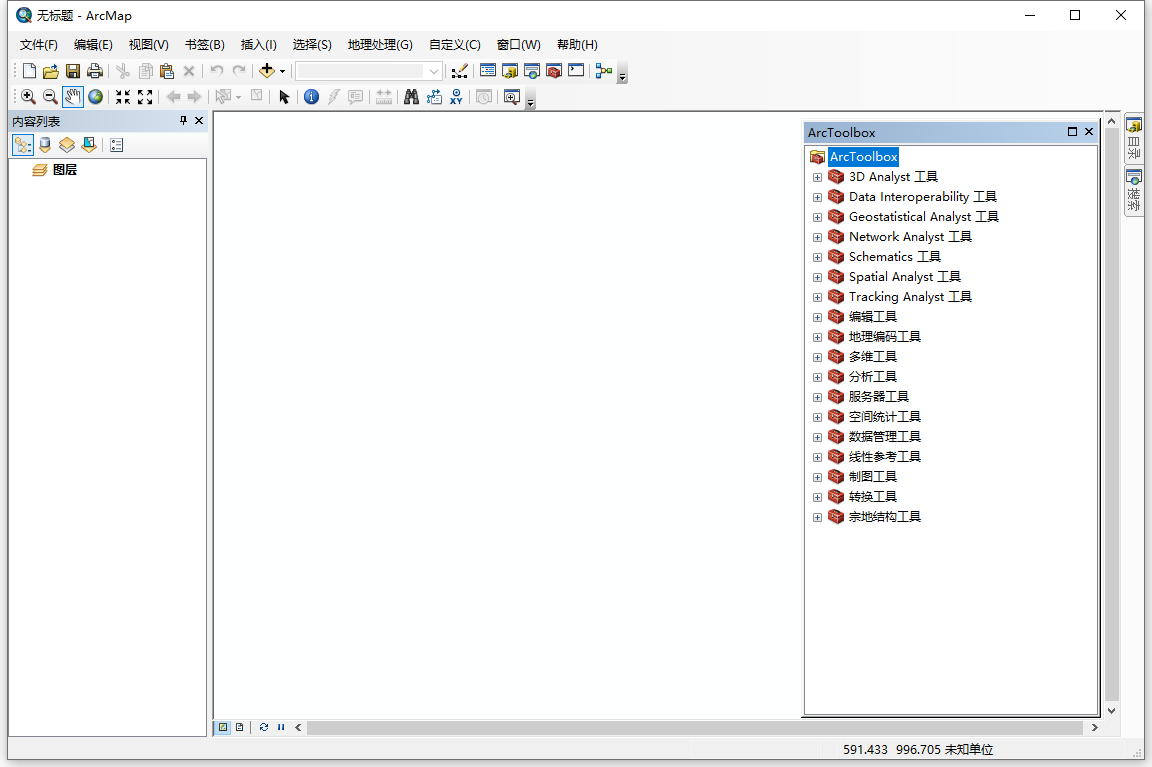Pin the 内容列表 panel
The width and height of the screenshot is (1152, 767).
pyautogui.click(x=183, y=120)
